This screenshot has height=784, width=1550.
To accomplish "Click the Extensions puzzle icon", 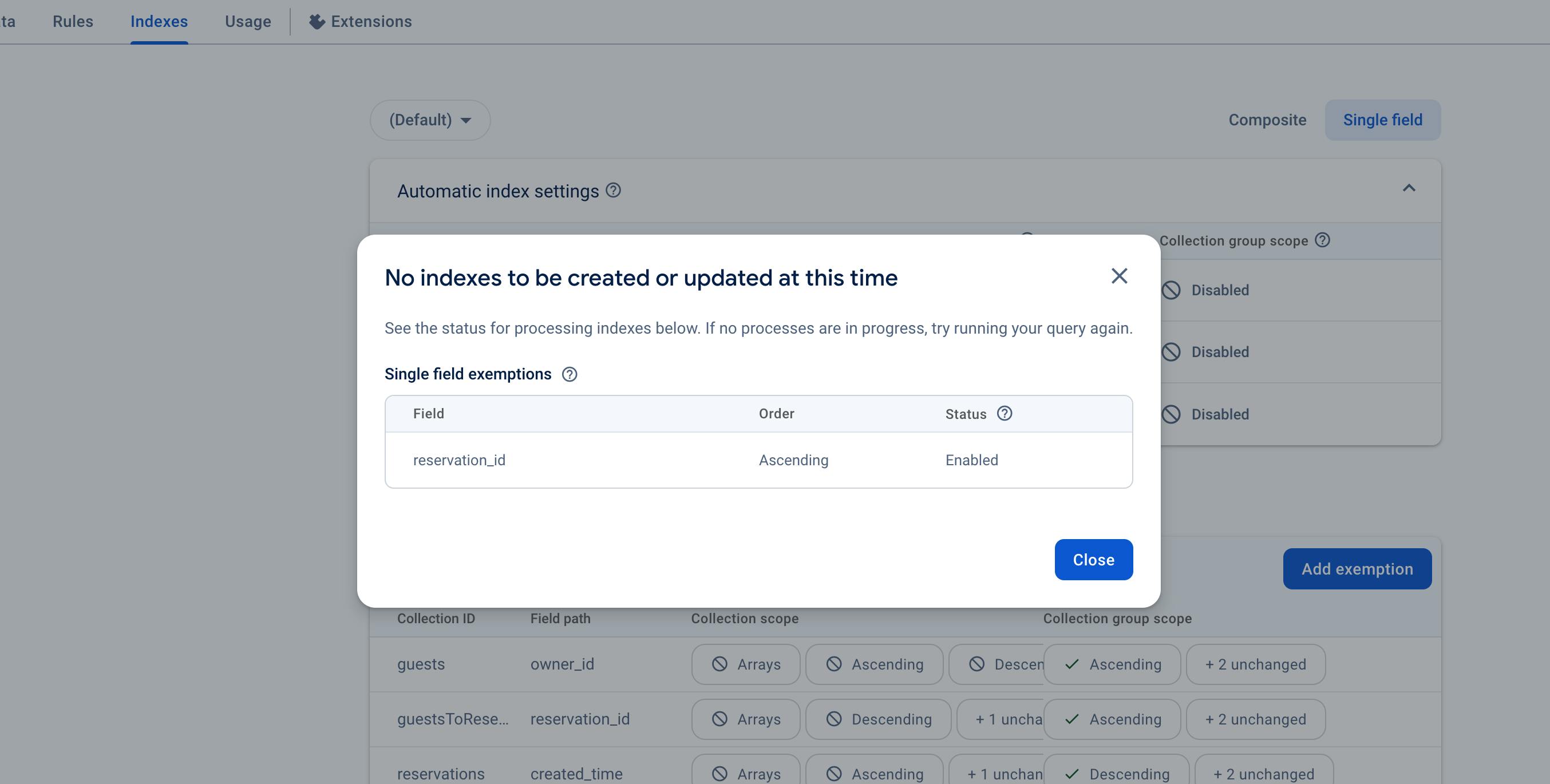I will pos(317,22).
